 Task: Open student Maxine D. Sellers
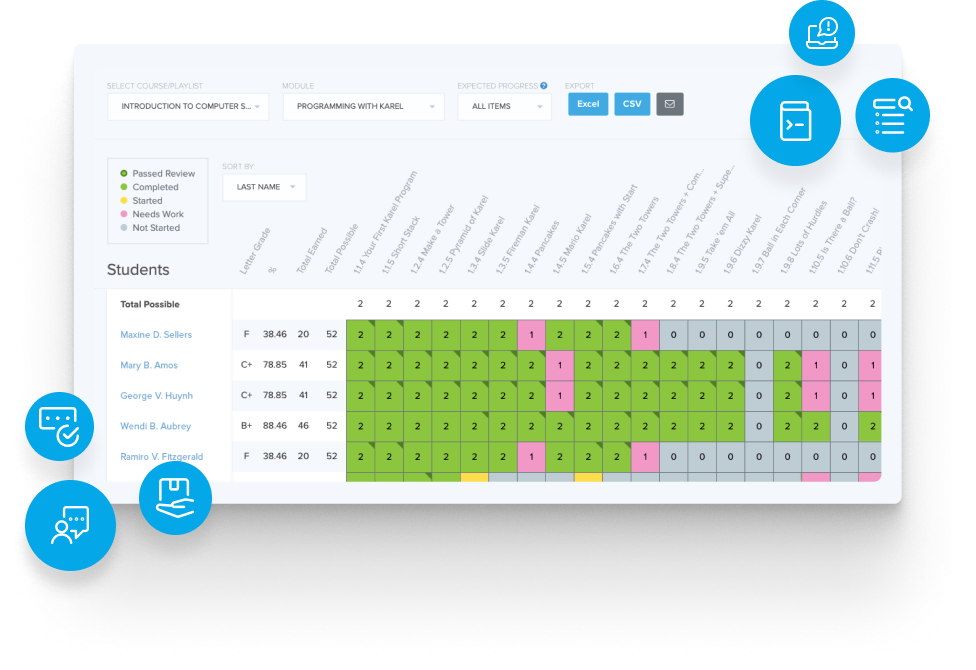(x=156, y=335)
